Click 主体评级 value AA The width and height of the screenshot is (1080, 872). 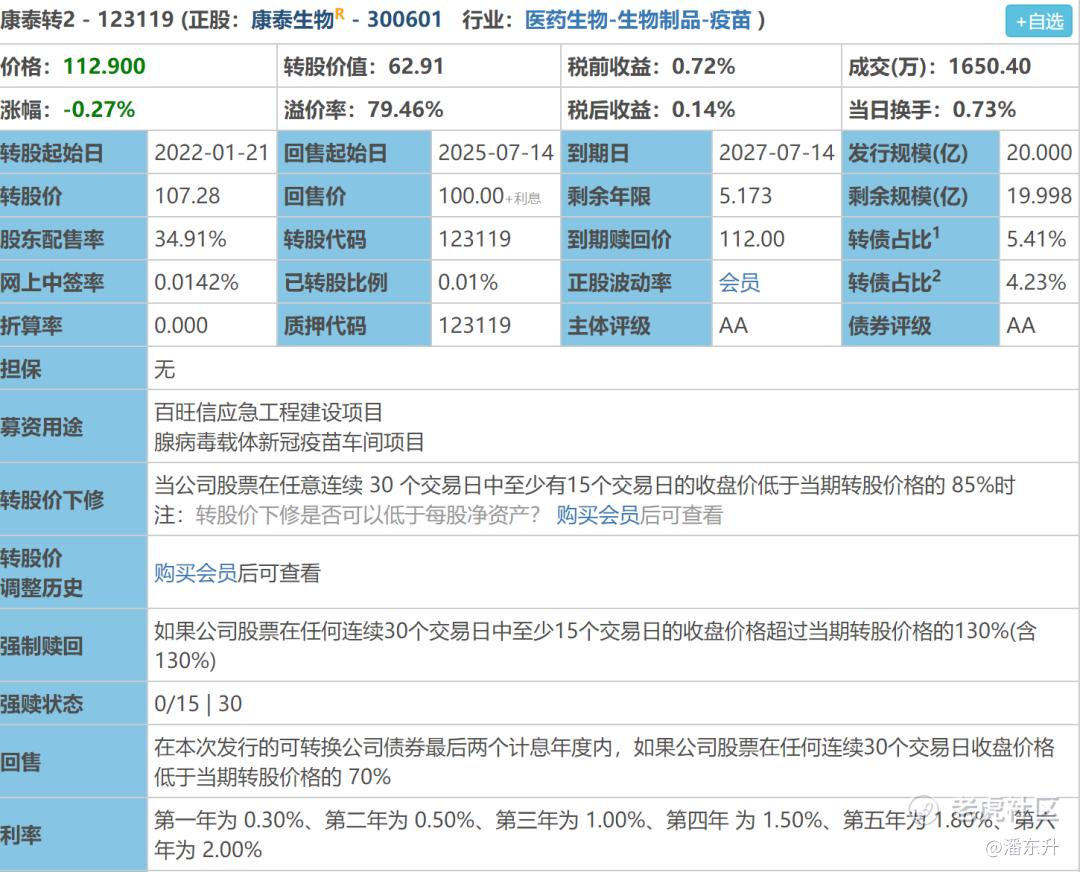(734, 325)
